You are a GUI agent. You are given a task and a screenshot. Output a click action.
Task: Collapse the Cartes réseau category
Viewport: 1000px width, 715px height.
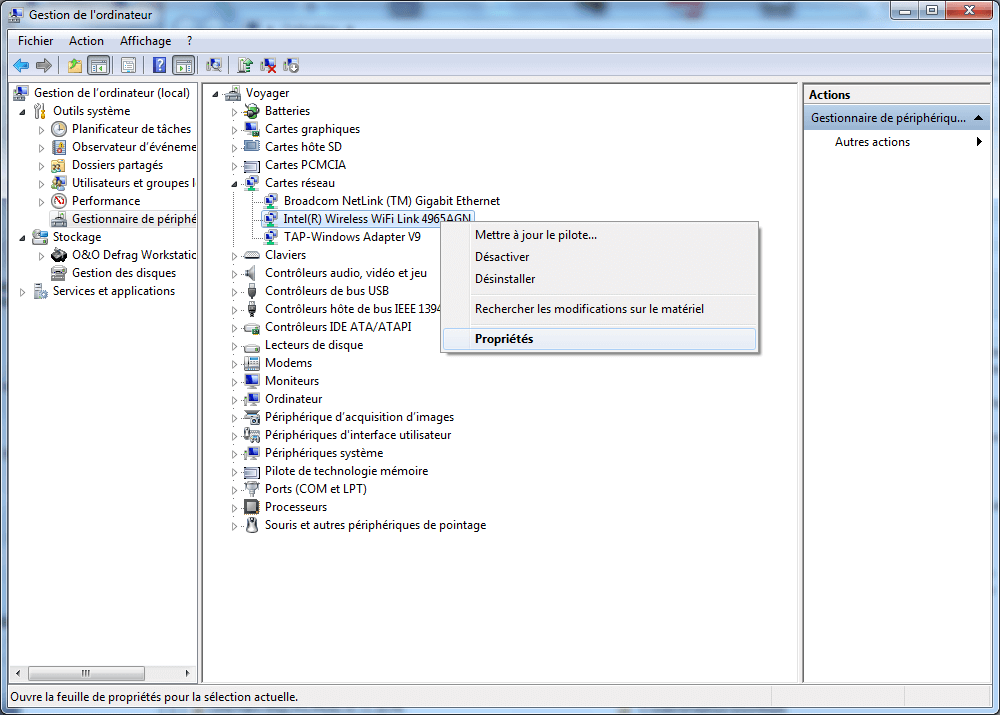(235, 184)
